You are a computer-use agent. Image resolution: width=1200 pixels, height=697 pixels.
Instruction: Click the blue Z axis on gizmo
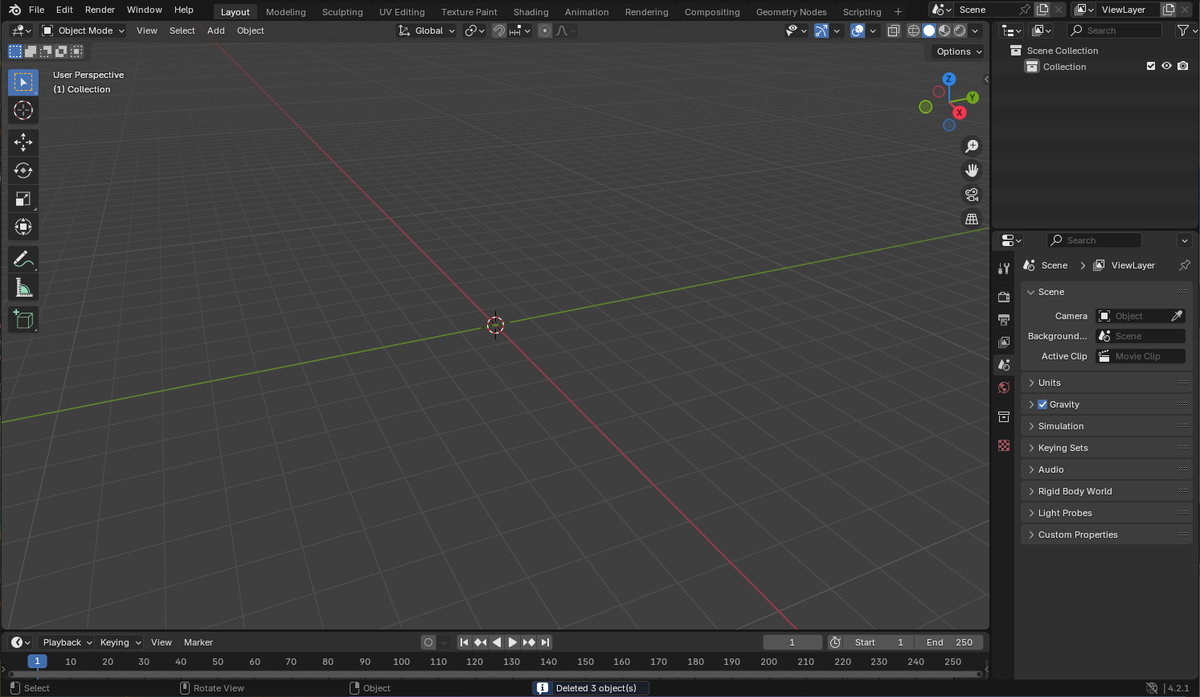pos(949,79)
